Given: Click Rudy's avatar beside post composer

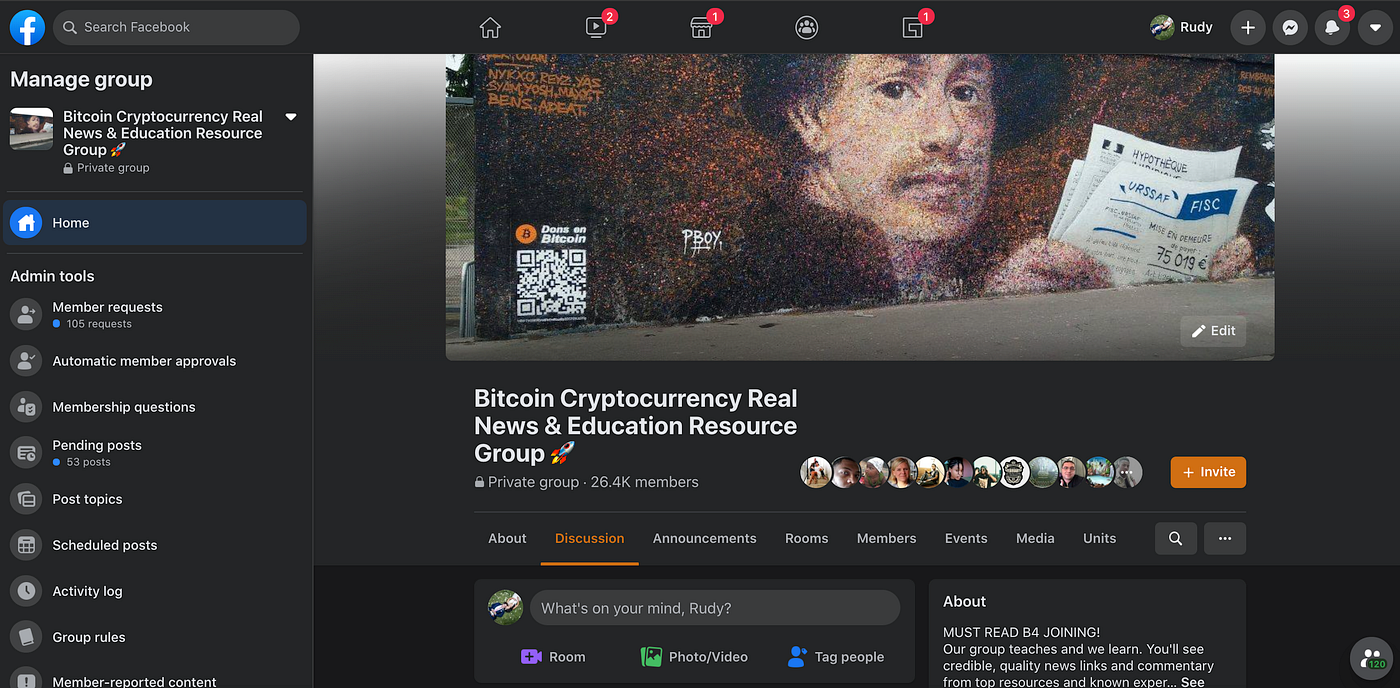Looking at the screenshot, I should [x=505, y=607].
